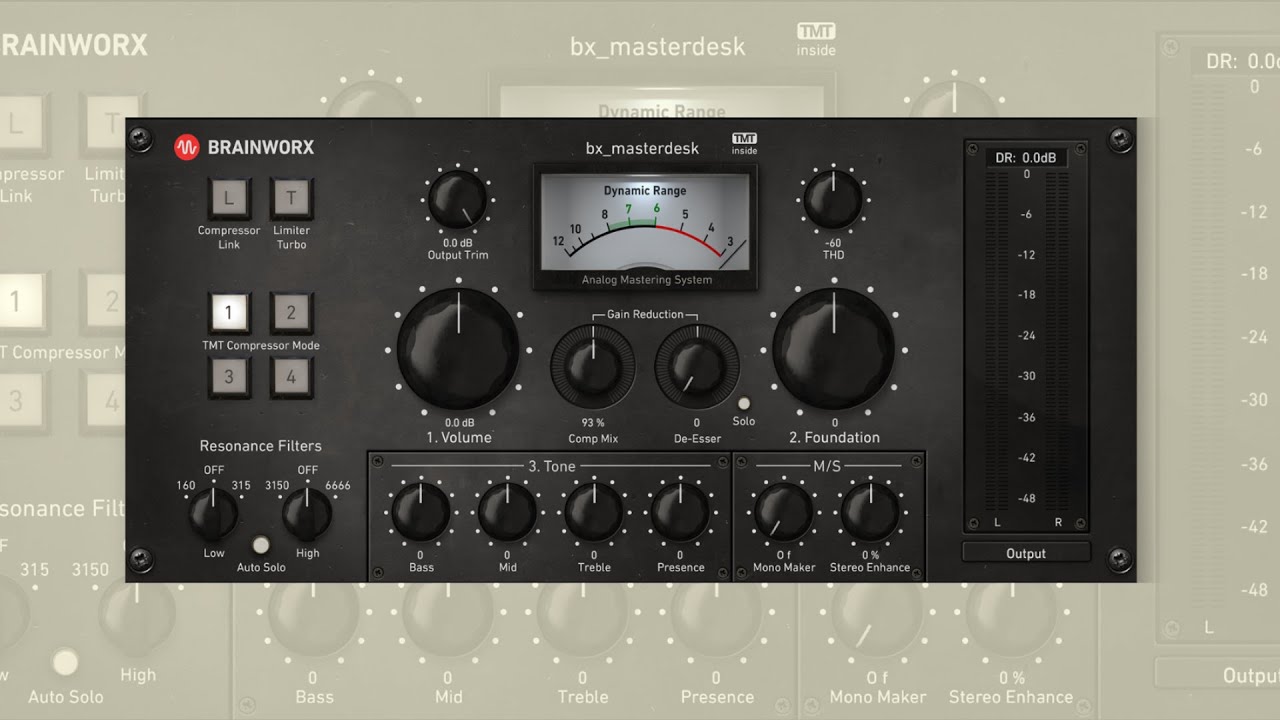Viewport: 1280px width, 720px height.
Task: Click the 0.0 dB Output Trim value
Action: (457, 243)
